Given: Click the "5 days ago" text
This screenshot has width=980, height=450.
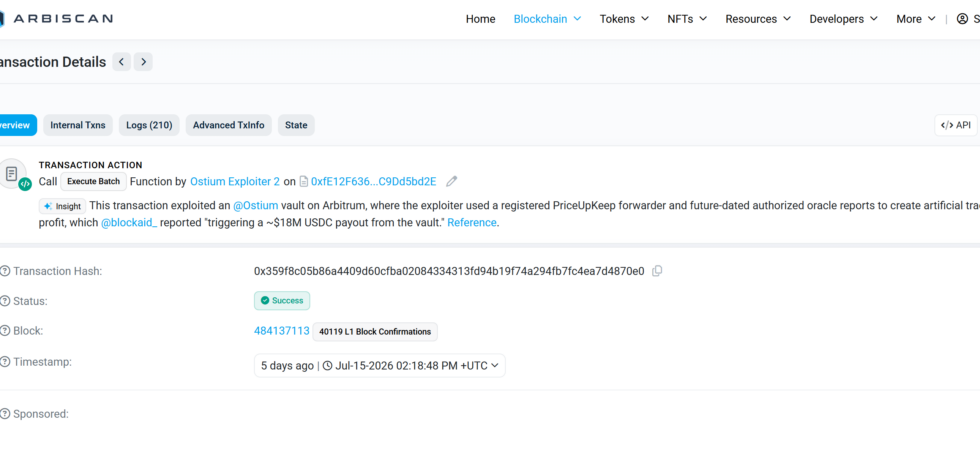Looking at the screenshot, I should click(288, 366).
